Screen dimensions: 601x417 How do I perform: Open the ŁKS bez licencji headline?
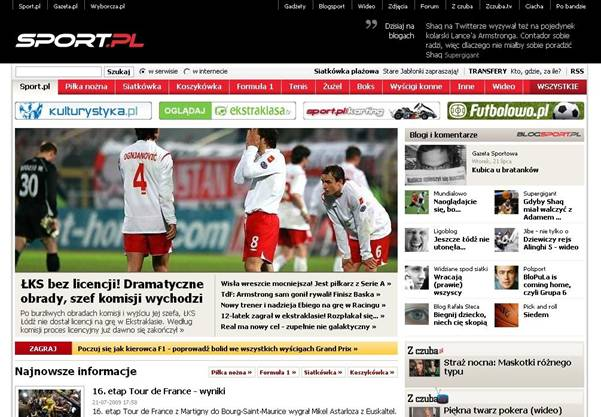pos(112,291)
